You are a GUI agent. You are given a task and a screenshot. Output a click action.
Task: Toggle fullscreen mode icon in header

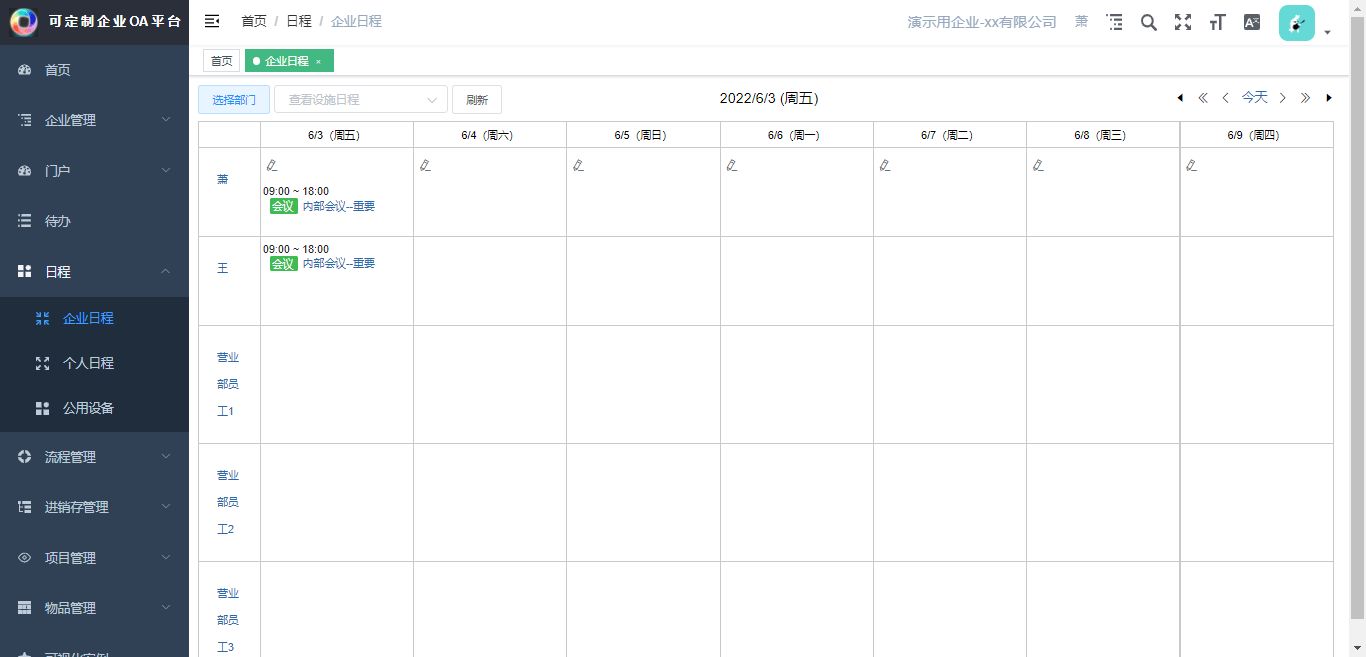[x=1183, y=22]
